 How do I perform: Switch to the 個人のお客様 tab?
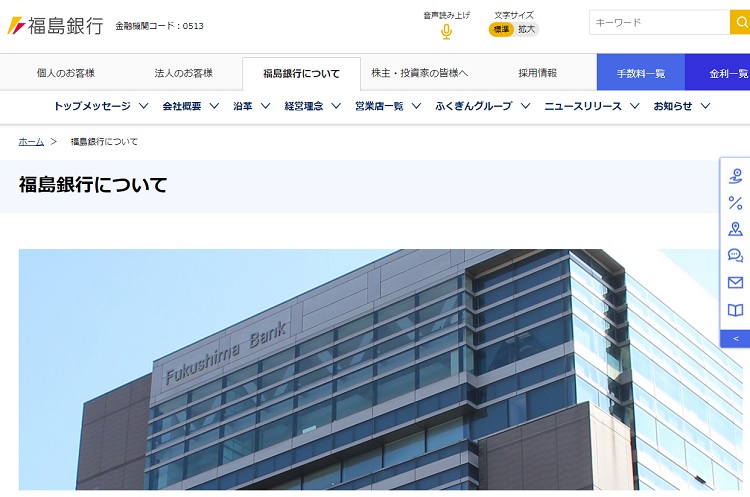click(x=66, y=73)
